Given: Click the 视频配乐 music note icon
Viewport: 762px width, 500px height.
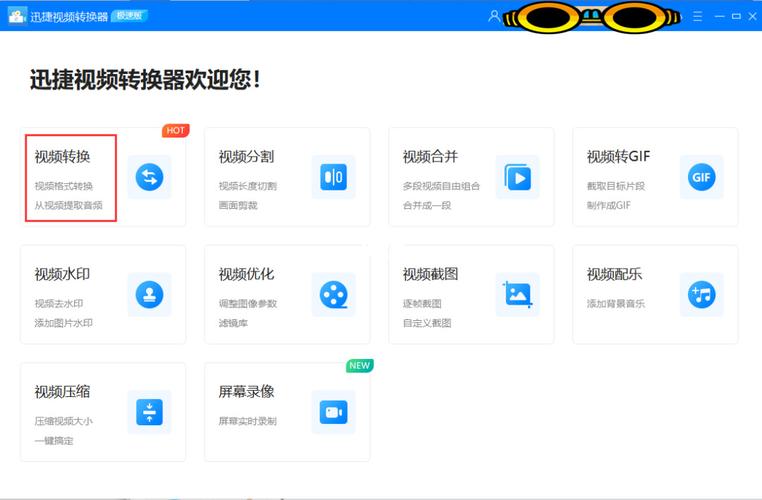Looking at the screenshot, I should tap(702, 295).
